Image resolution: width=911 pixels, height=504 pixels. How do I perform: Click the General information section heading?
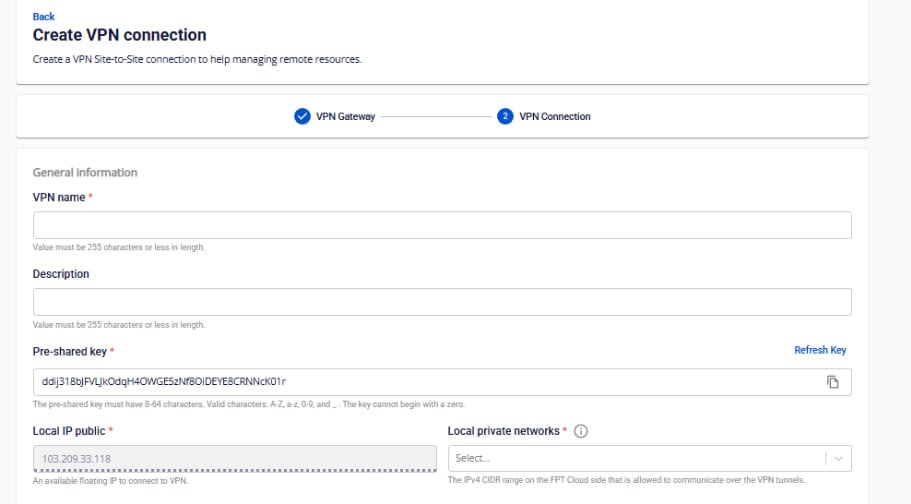pyautogui.click(x=85, y=172)
